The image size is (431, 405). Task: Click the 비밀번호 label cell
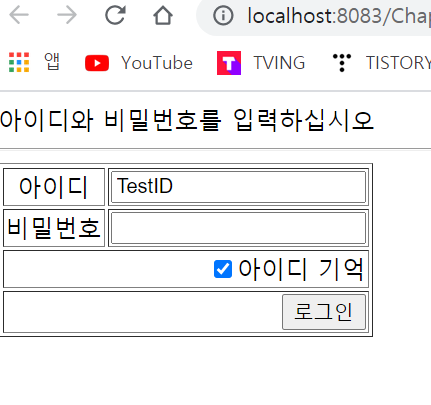(x=54, y=228)
